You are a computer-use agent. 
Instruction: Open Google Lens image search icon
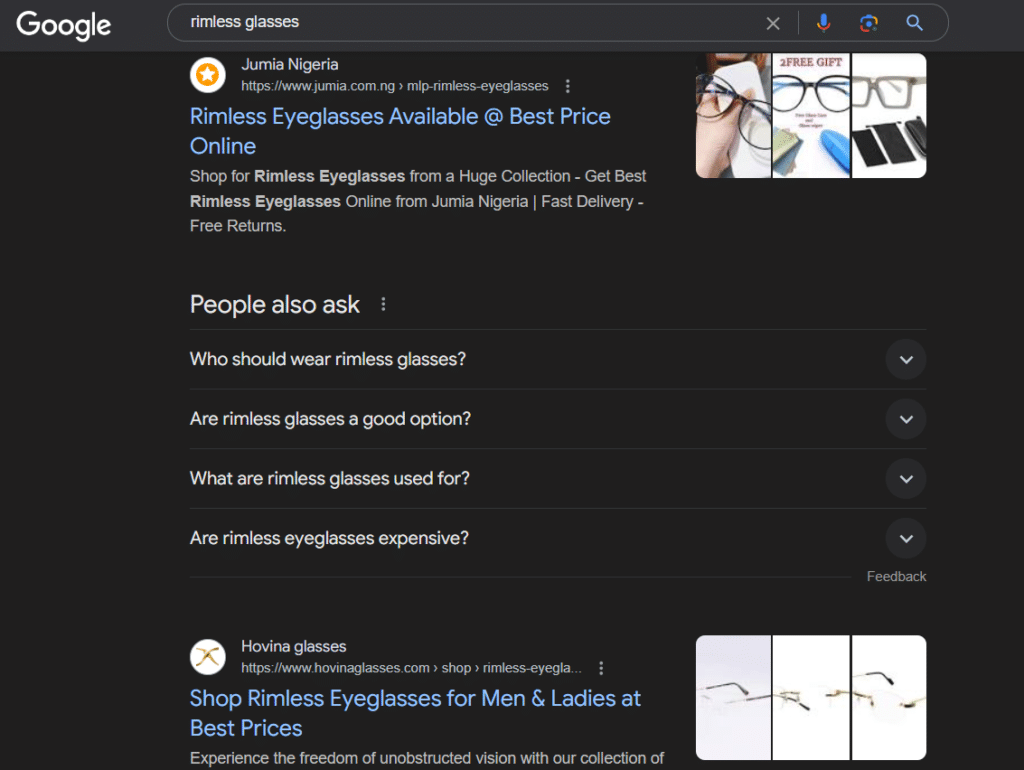coord(868,24)
